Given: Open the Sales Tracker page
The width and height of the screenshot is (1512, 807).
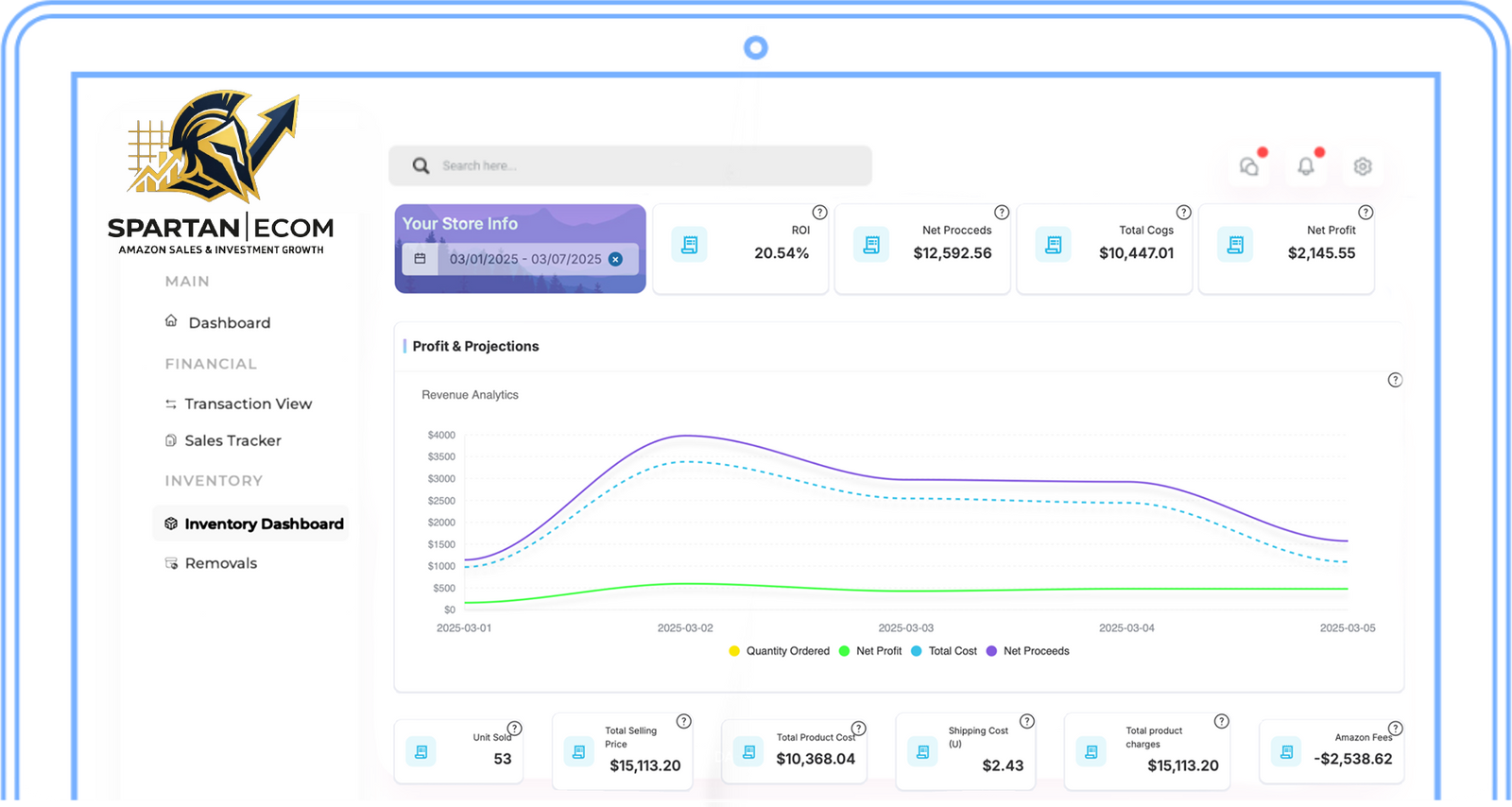Looking at the screenshot, I should point(232,440).
